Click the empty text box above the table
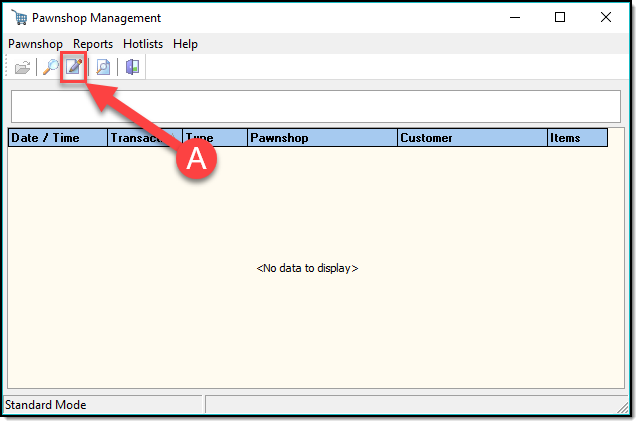Image resolution: width=640 pixels, height=425 pixels. tap(315, 106)
